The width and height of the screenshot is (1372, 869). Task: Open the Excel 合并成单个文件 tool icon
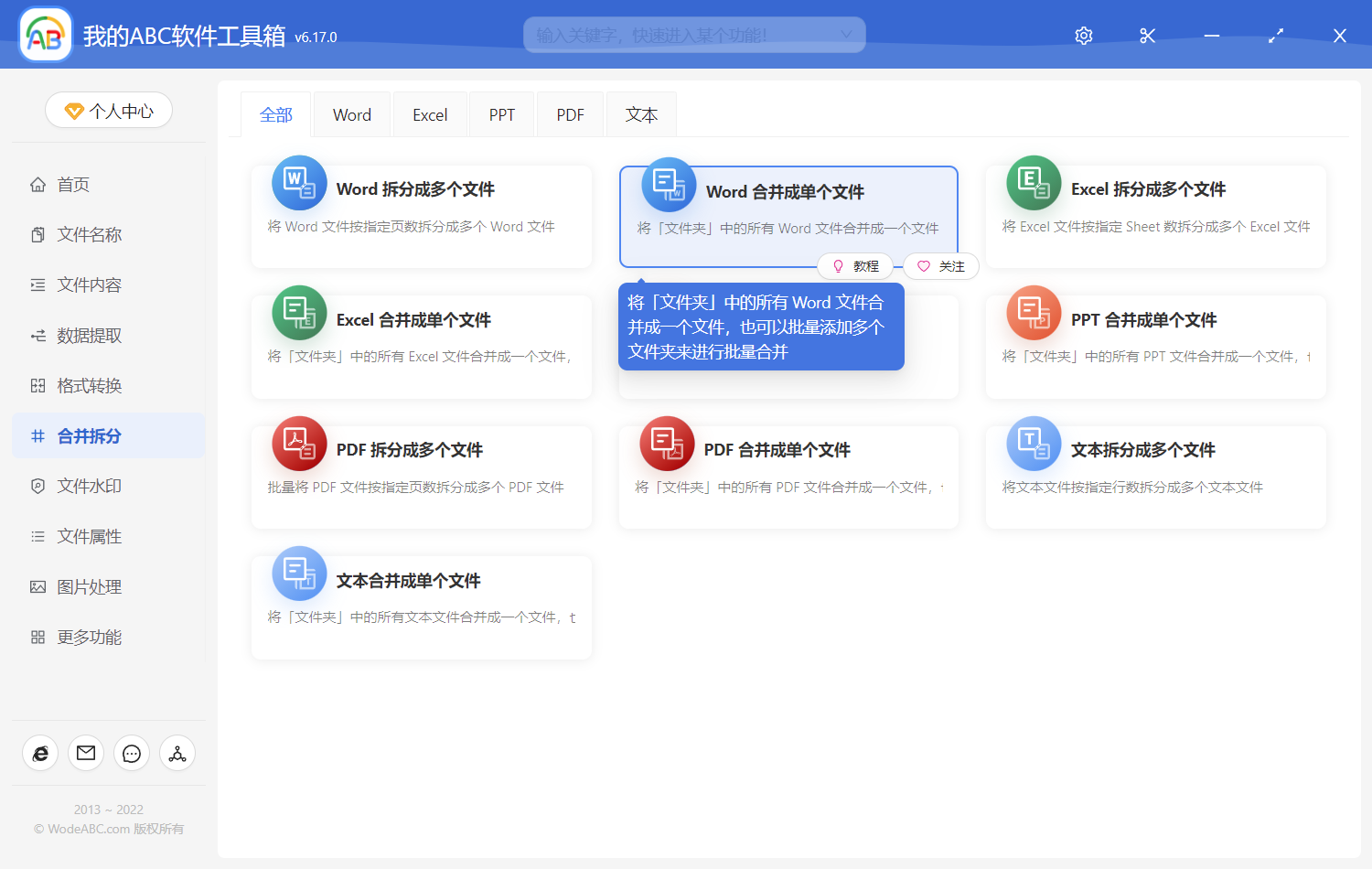tap(299, 313)
